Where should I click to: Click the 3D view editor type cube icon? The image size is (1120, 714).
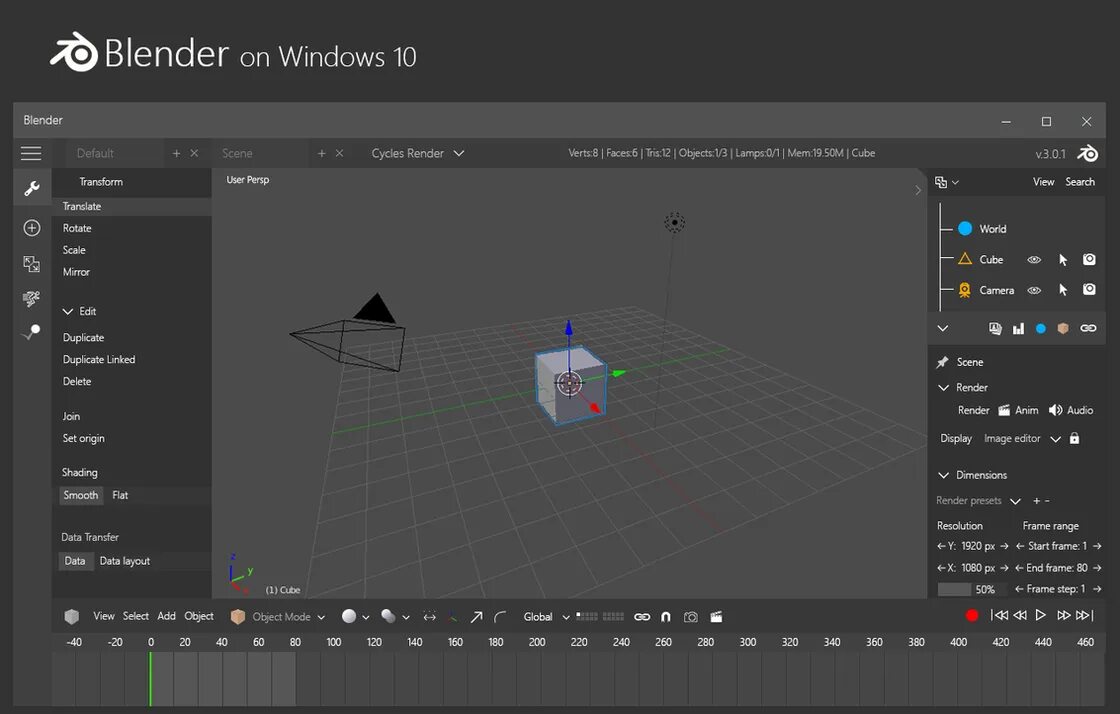[71, 616]
